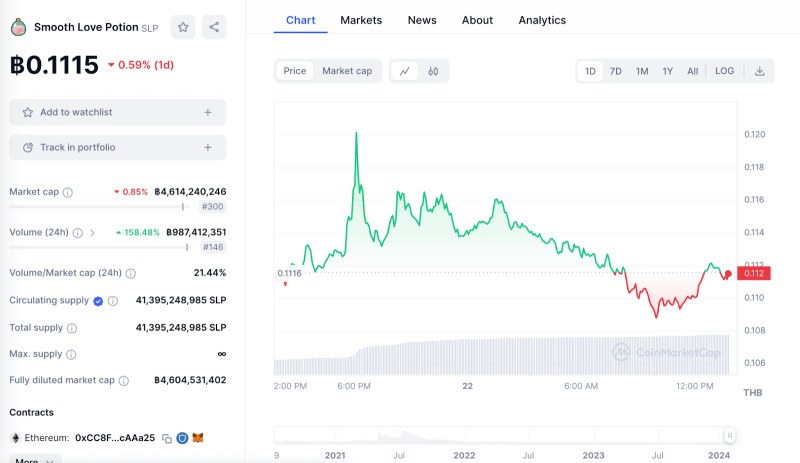Show the 1Y chart range

pos(667,71)
